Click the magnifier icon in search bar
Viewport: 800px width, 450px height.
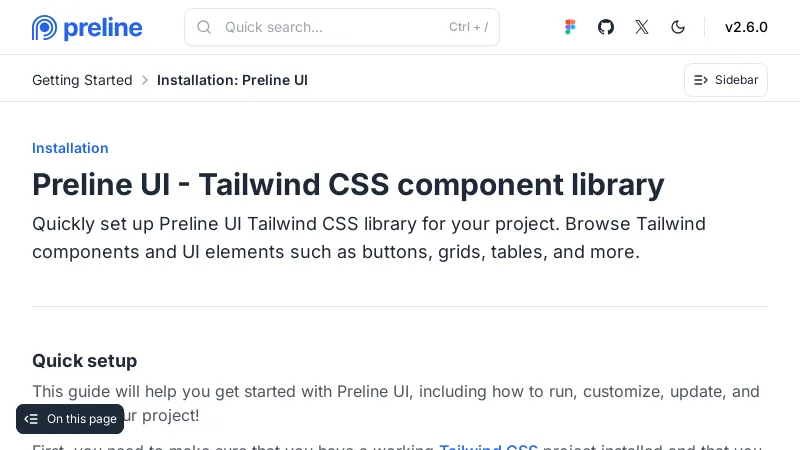204,27
